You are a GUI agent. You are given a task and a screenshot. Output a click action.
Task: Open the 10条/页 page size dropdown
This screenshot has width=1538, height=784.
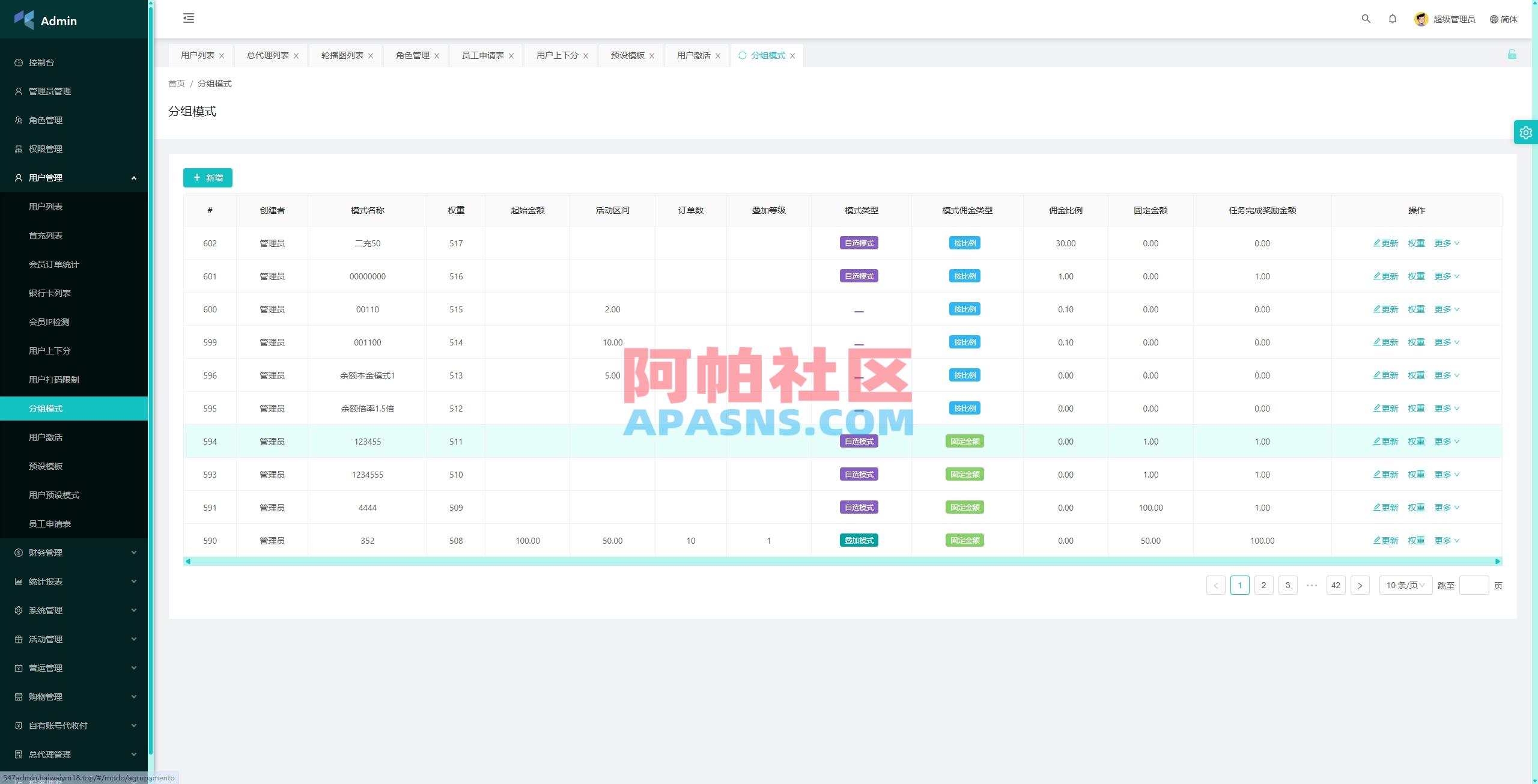click(1405, 585)
